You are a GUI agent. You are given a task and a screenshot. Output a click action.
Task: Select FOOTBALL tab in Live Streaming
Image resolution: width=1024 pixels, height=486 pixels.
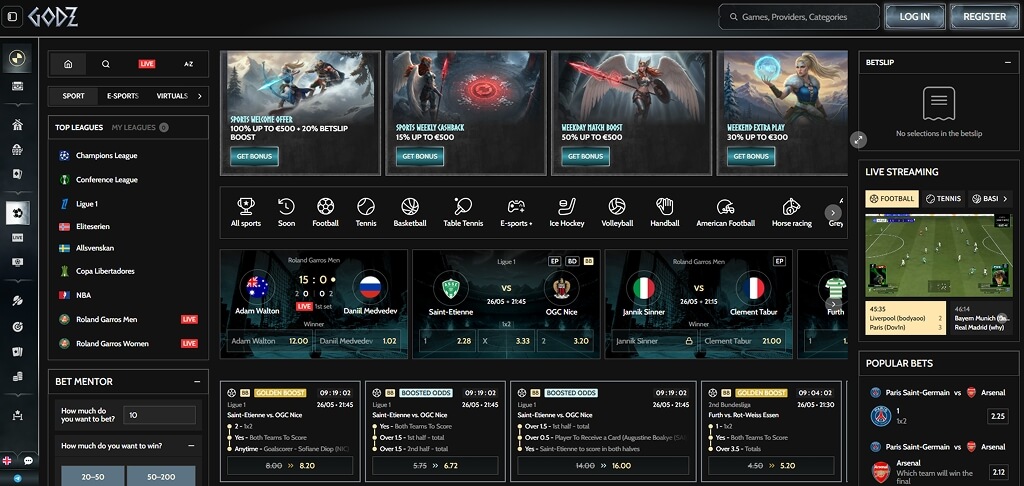[x=891, y=199]
